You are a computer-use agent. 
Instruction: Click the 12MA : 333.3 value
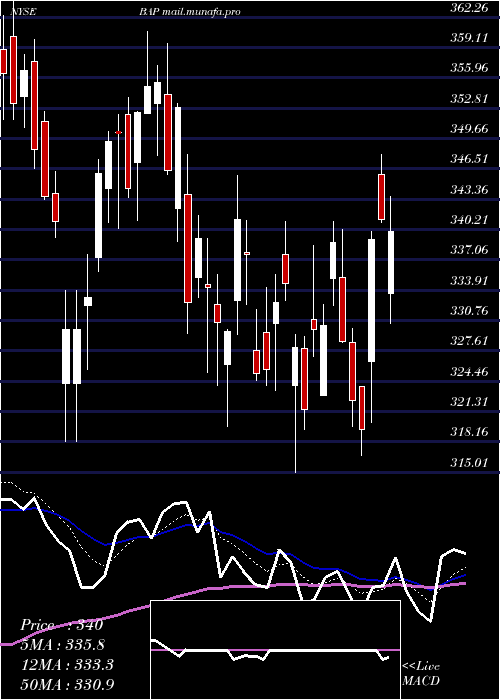pyautogui.click(x=67, y=665)
